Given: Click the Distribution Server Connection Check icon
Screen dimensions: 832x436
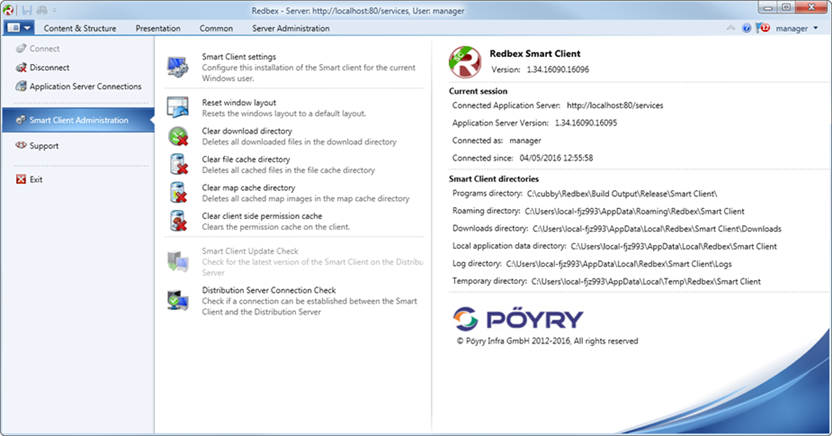Looking at the screenshot, I should coord(178,296).
